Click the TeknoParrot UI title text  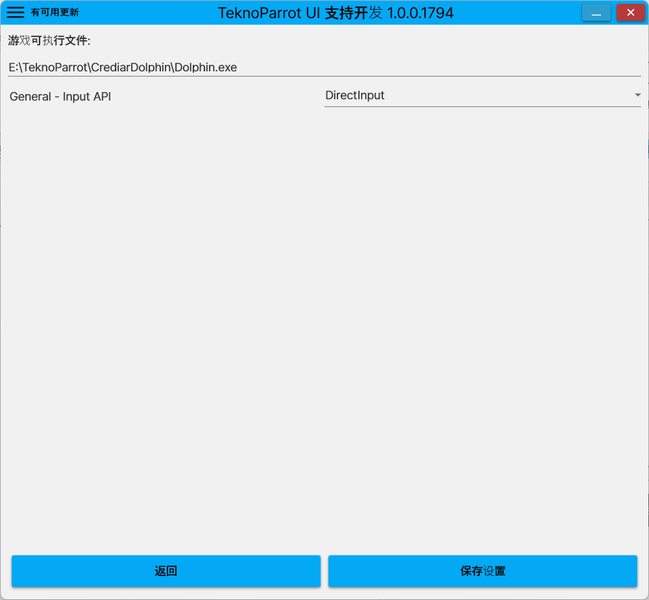click(x=336, y=13)
